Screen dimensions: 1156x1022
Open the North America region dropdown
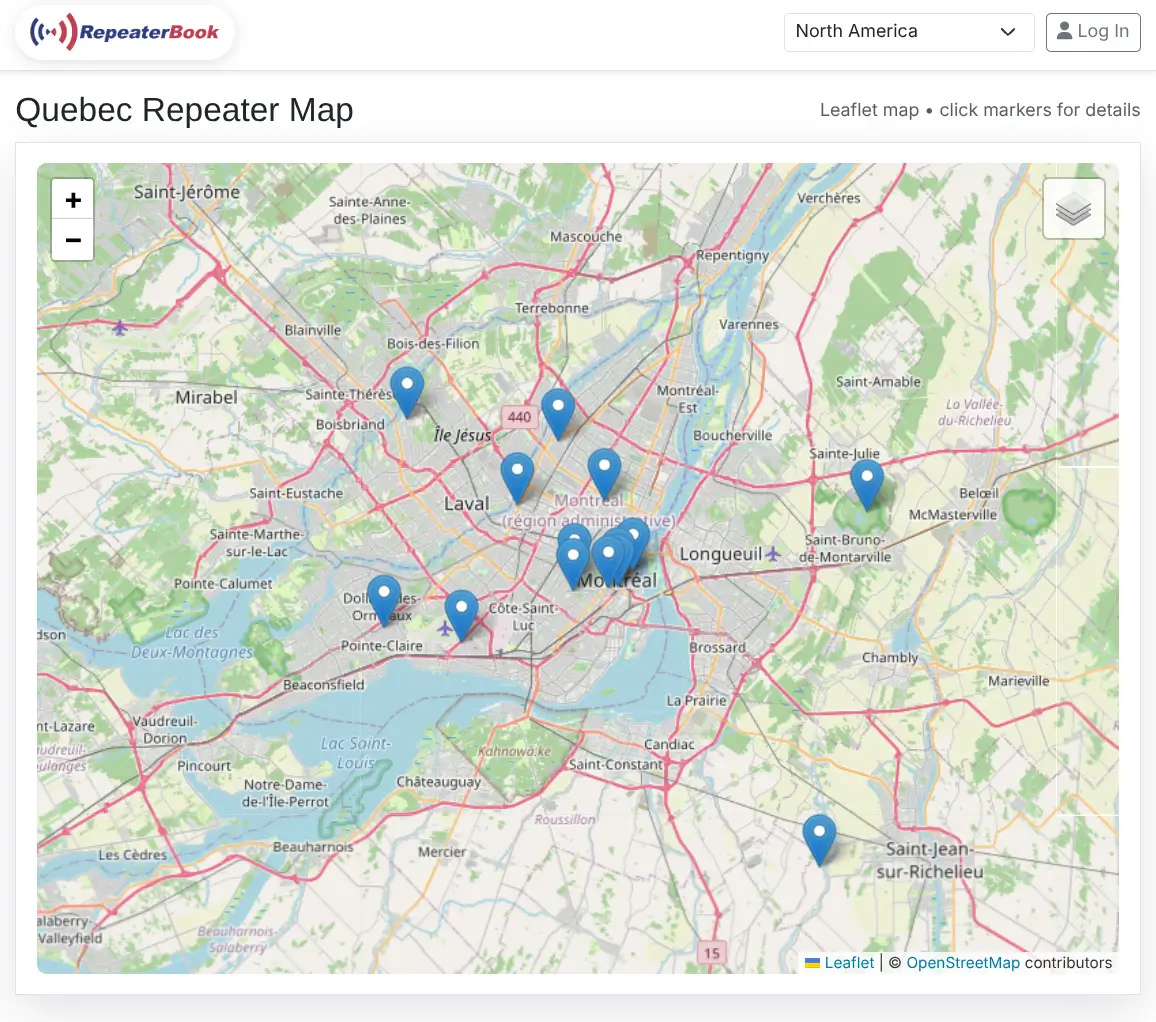[x=908, y=32]
